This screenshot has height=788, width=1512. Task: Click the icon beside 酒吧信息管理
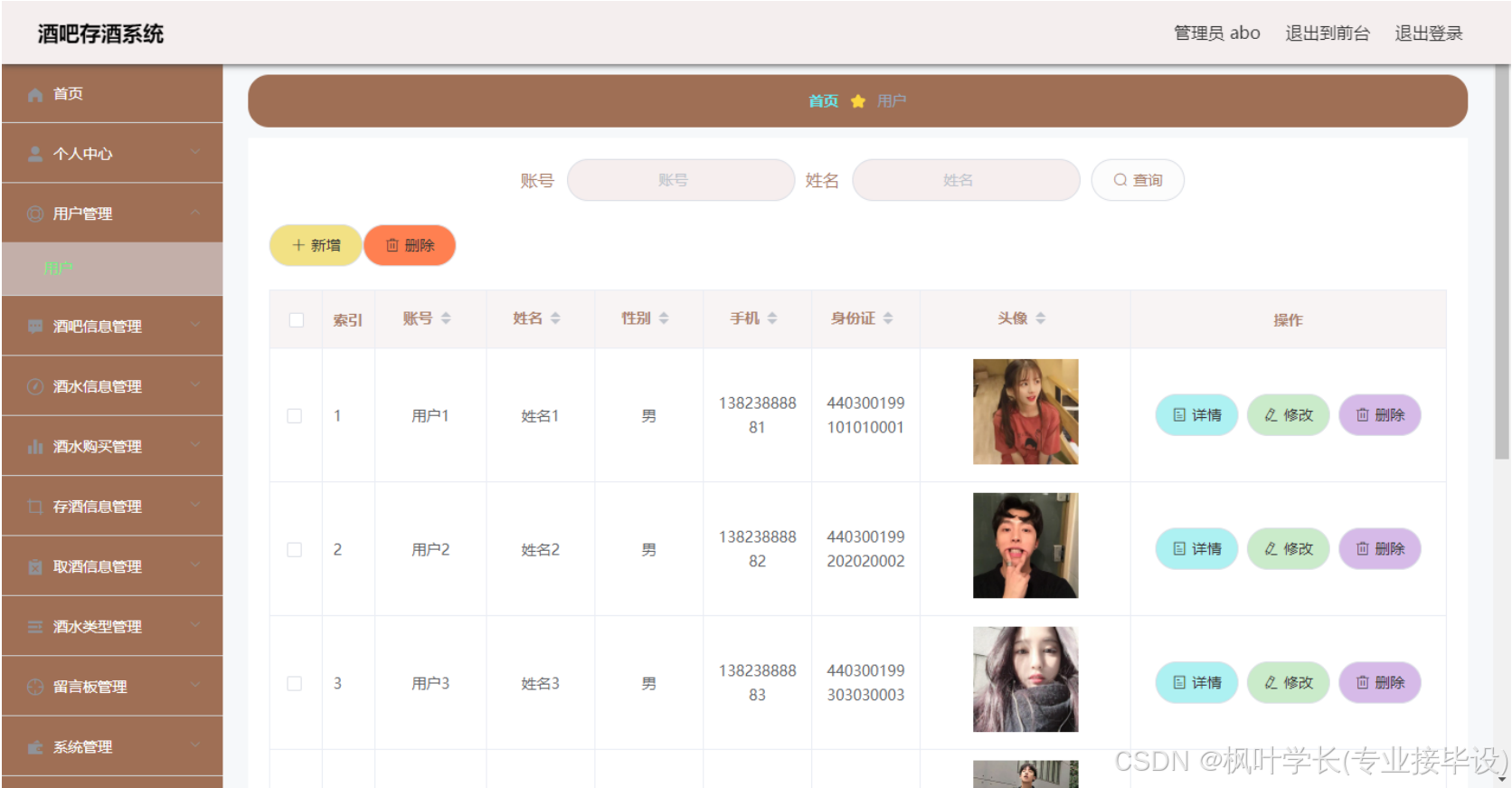[x=35, y=326]
